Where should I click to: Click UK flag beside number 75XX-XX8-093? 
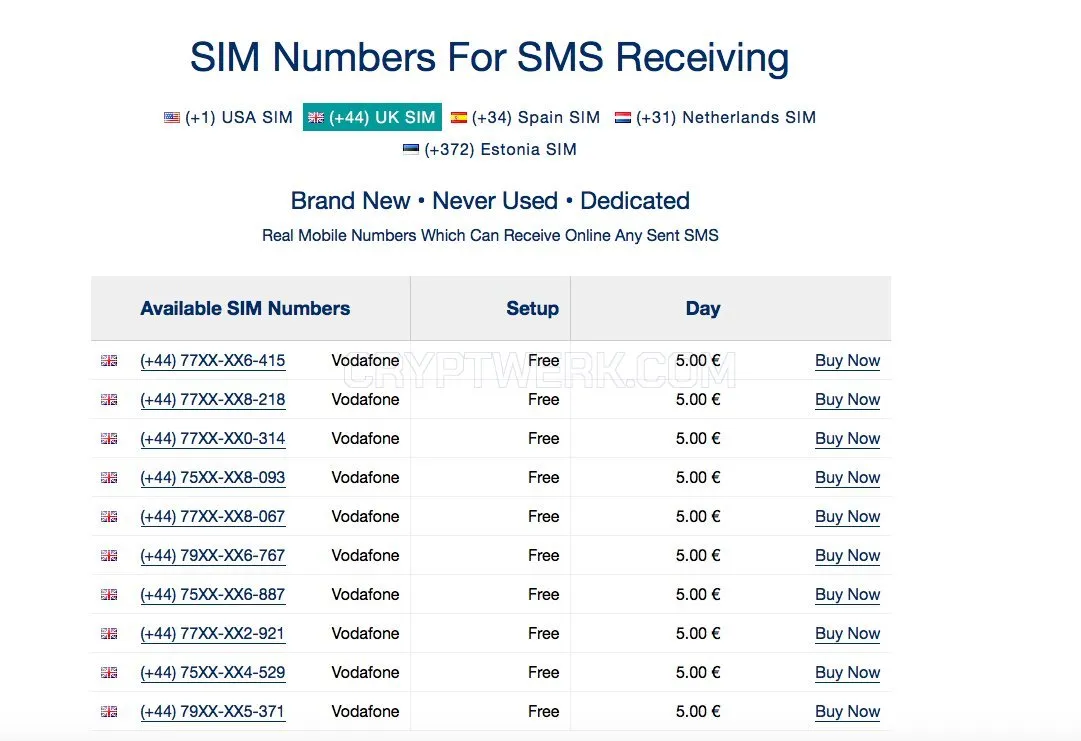(x=109, y=478)
